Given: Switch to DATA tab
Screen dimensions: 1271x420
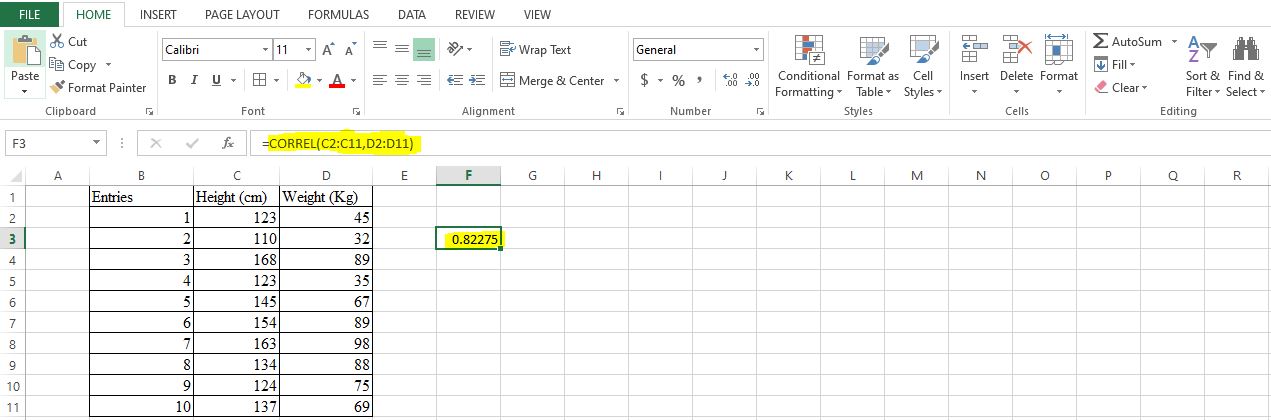Looking at the screenshot, I should coord(411,15).
